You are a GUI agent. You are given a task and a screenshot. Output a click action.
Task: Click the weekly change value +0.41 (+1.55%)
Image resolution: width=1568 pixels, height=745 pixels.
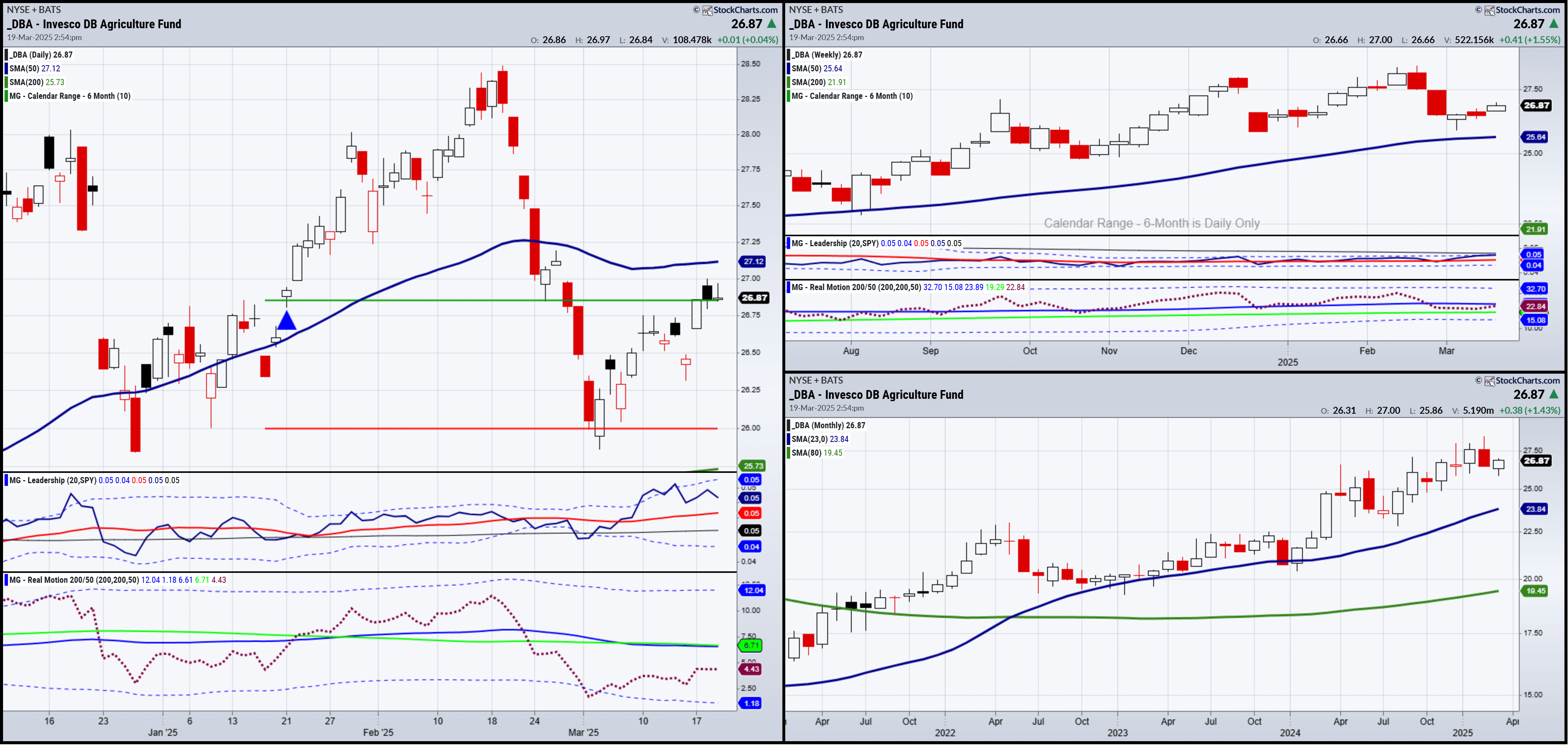click(x=1530, y=40)
